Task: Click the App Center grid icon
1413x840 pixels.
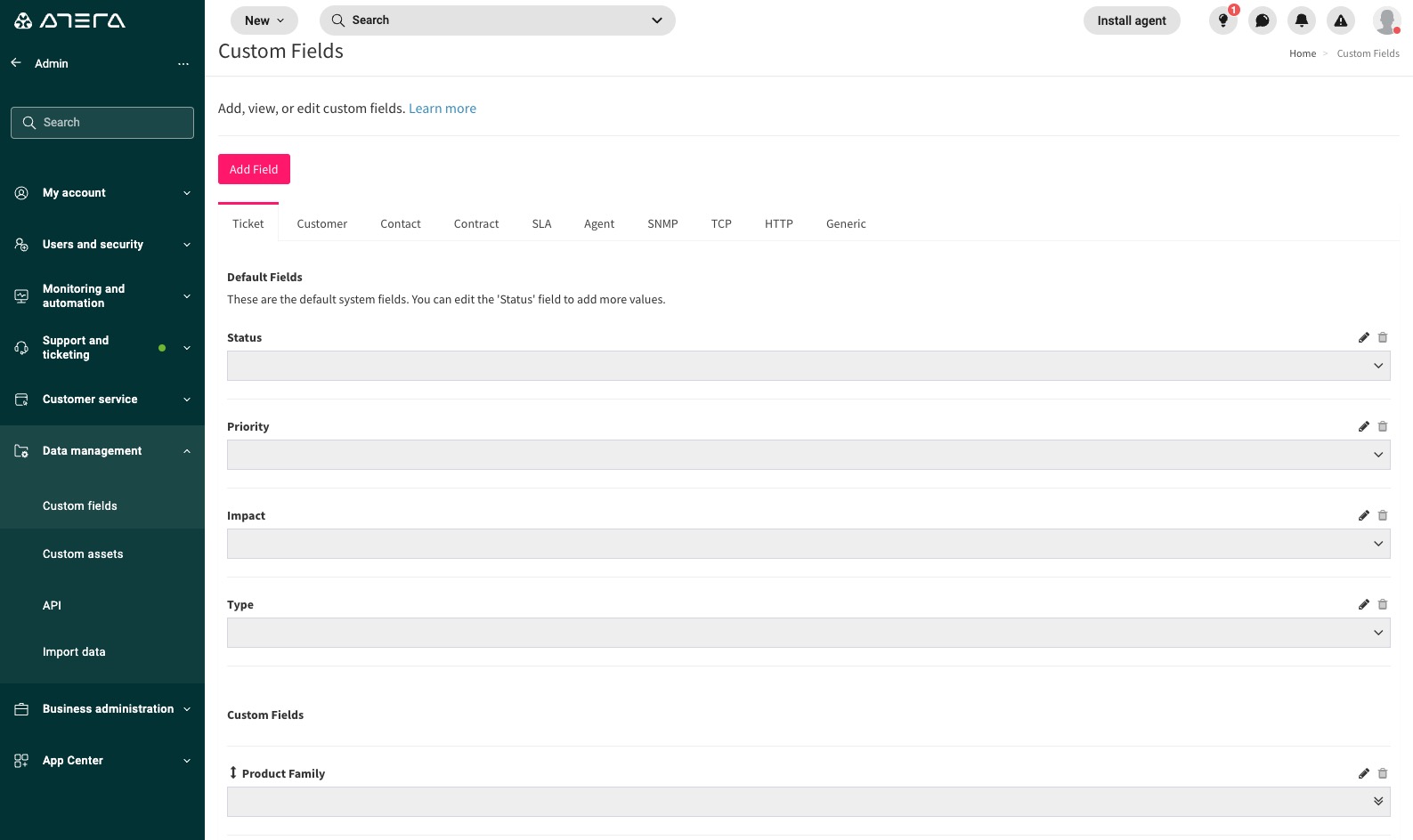Action: click(x=21, y=761)
